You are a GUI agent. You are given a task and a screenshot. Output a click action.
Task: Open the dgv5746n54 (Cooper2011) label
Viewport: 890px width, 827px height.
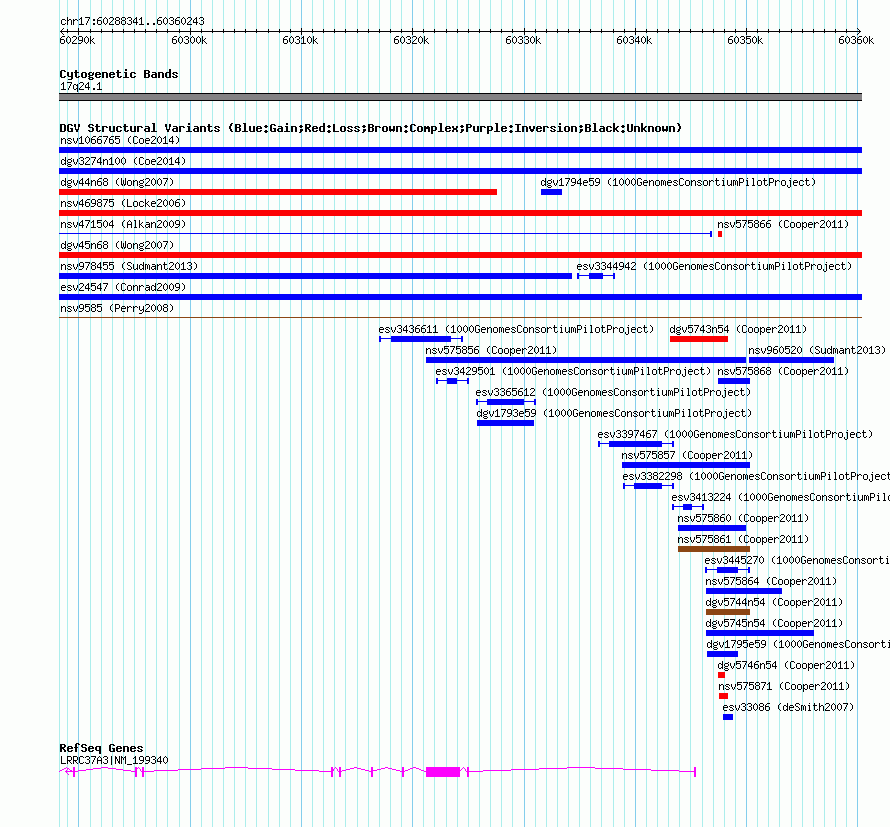[x=786, y=665]
